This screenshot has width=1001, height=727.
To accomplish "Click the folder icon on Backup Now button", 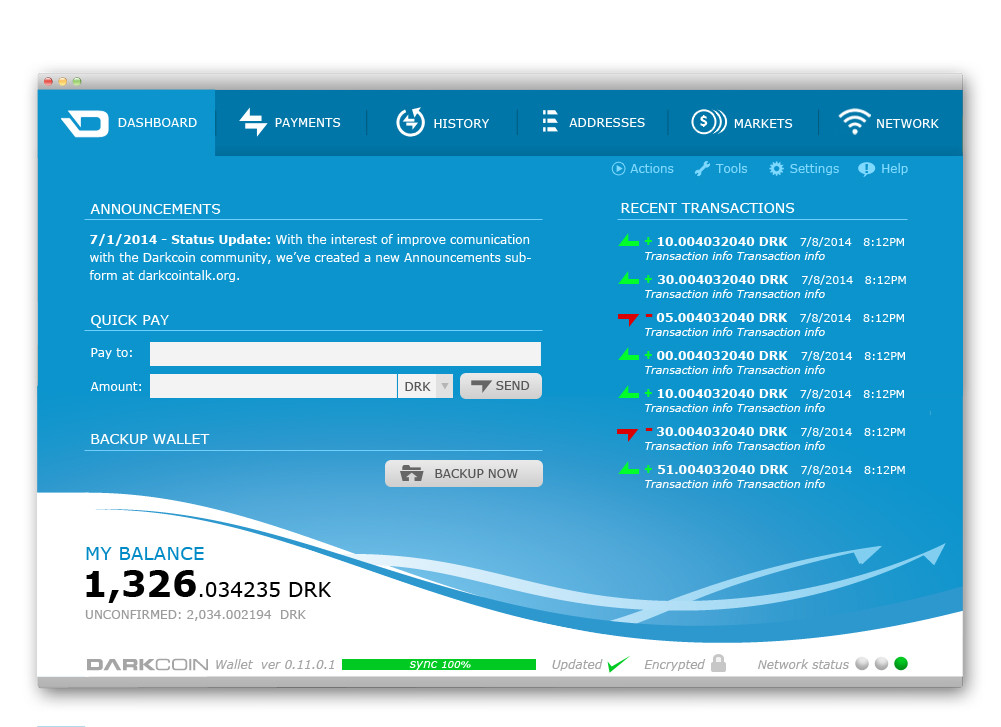I will pos(412,474).
